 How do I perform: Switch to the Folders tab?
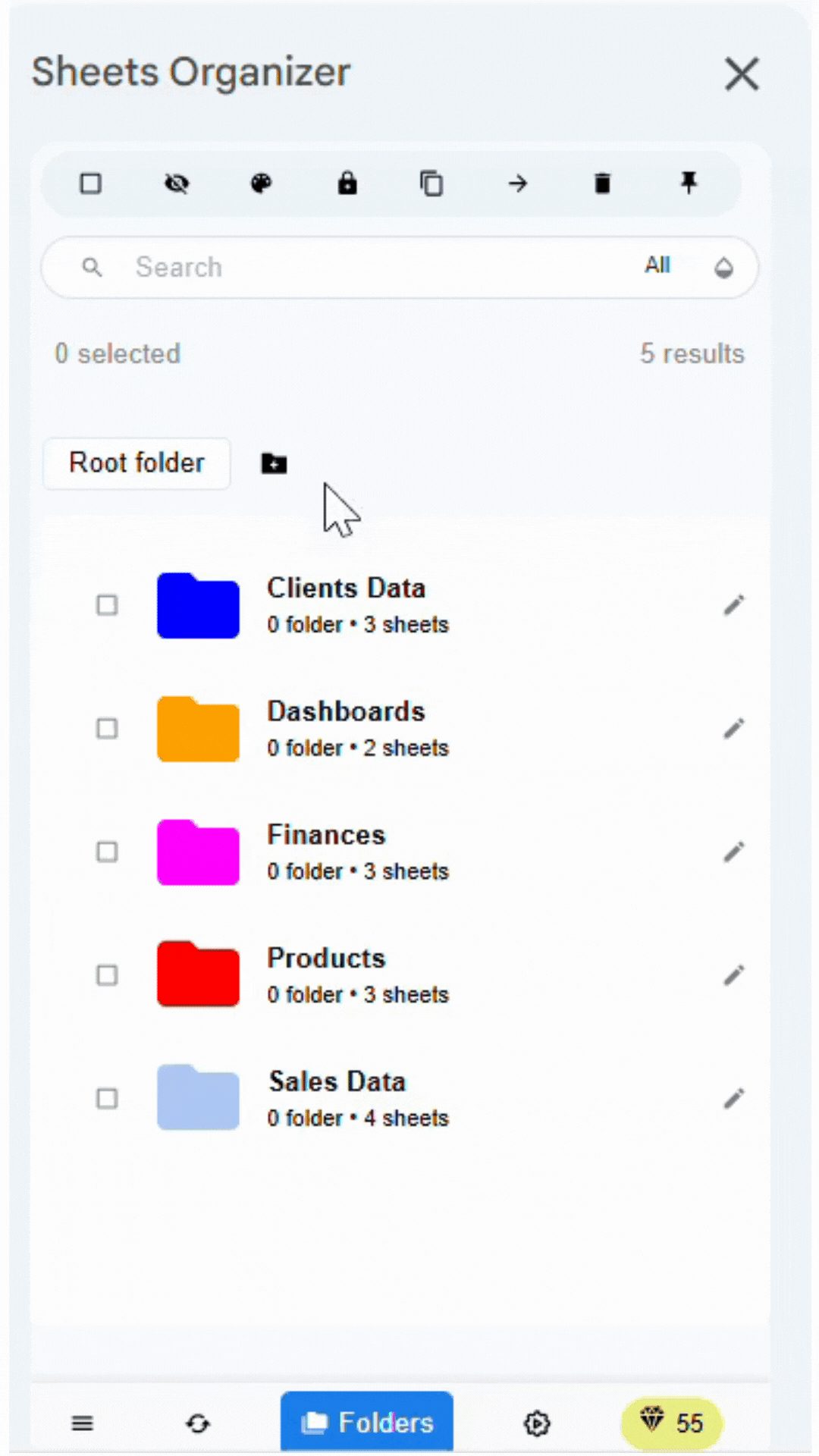(x=367, y=1422)
